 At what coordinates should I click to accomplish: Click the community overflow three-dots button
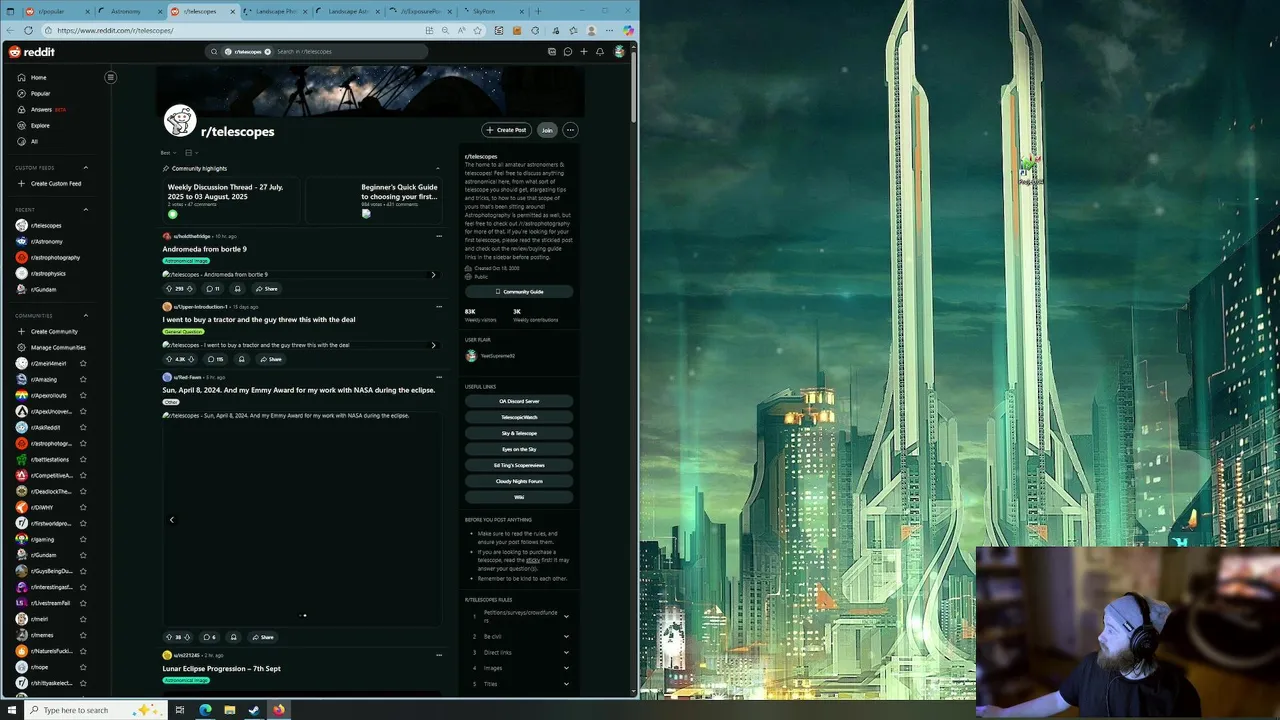pyautogui.click(x=570, y=130)
